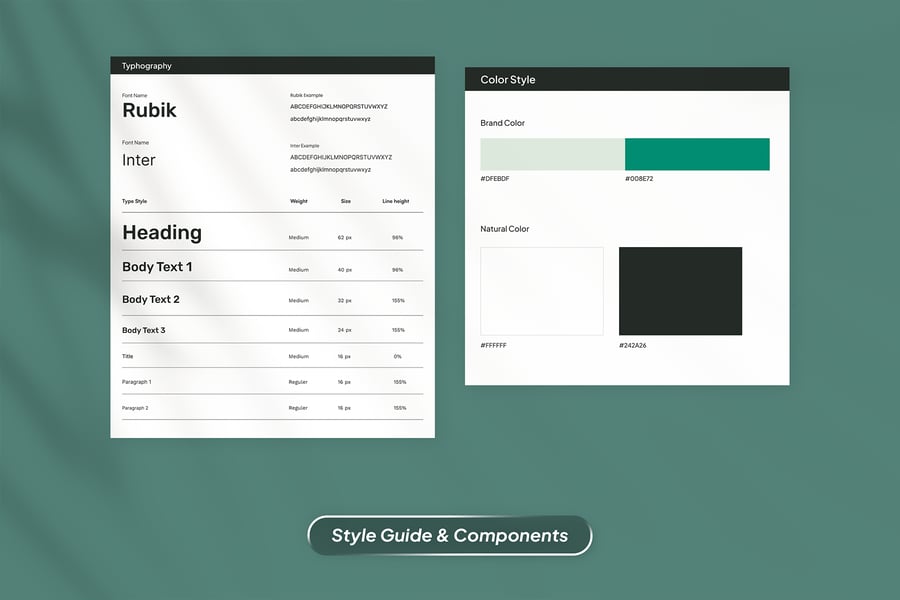This screenshot has height=600, width=900.
Task: Select the Body Text 1 style row
Action: (157, 267)
